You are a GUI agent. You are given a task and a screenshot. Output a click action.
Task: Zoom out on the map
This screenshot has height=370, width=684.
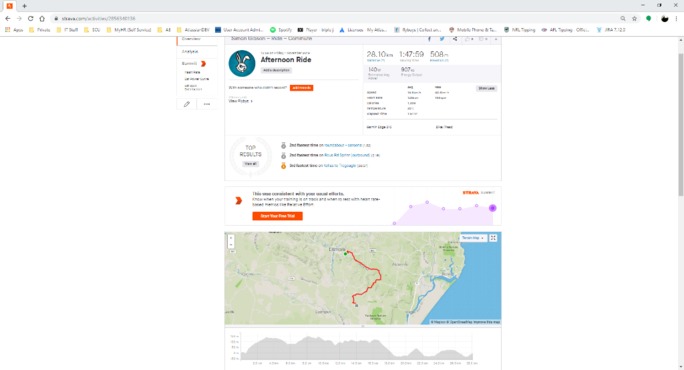(231, 245)
